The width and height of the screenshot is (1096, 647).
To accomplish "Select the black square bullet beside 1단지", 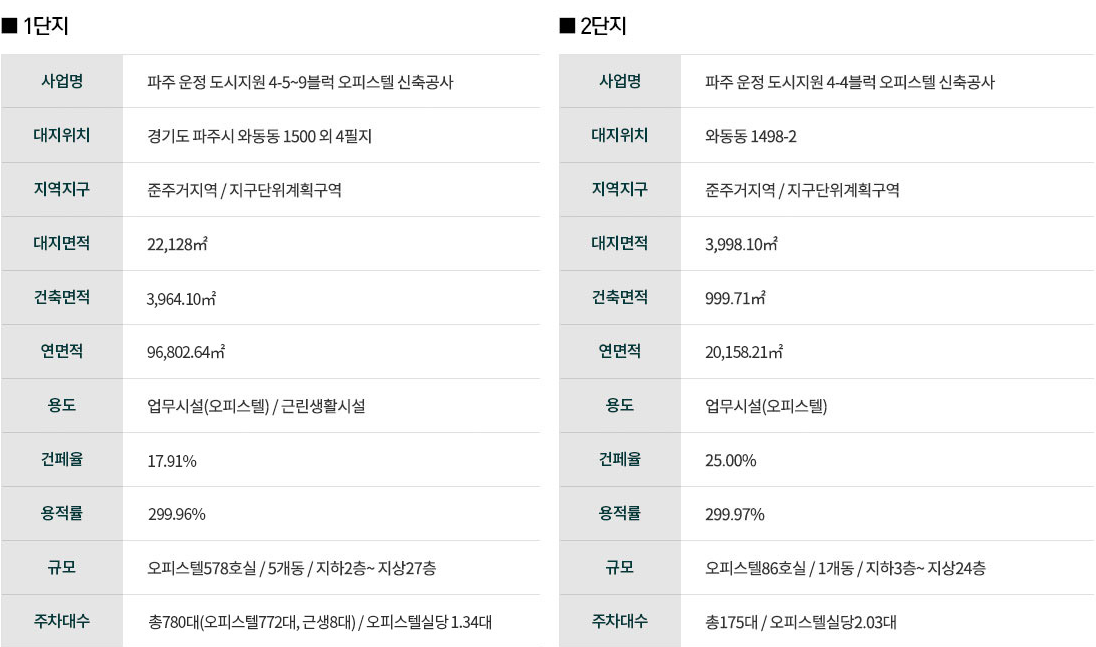I will coord(9,27).
